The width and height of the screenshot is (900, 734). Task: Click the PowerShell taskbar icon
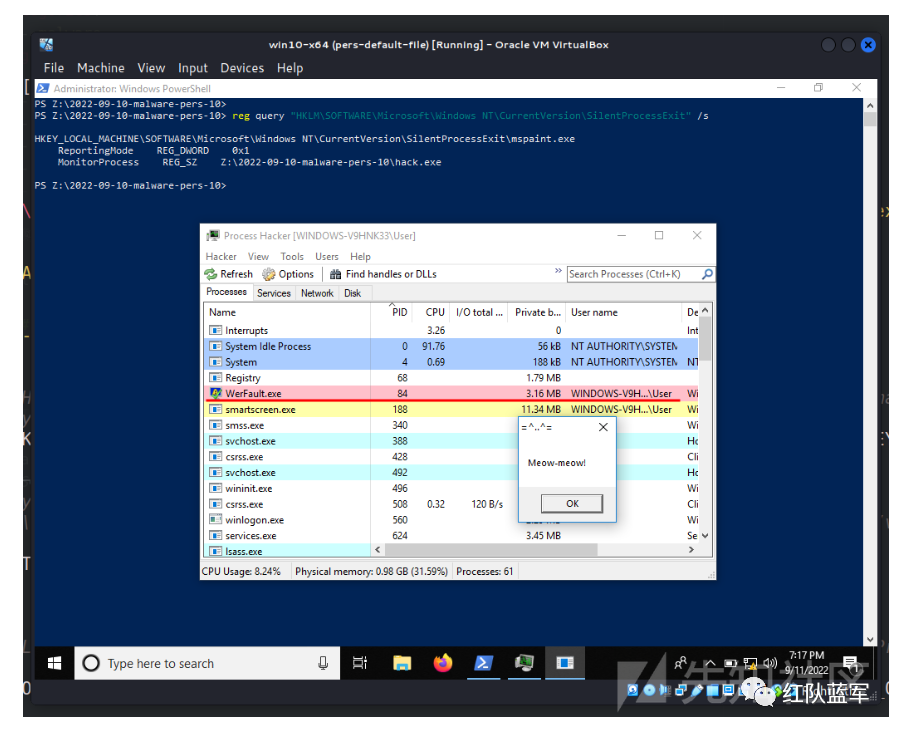pos(483,663)
